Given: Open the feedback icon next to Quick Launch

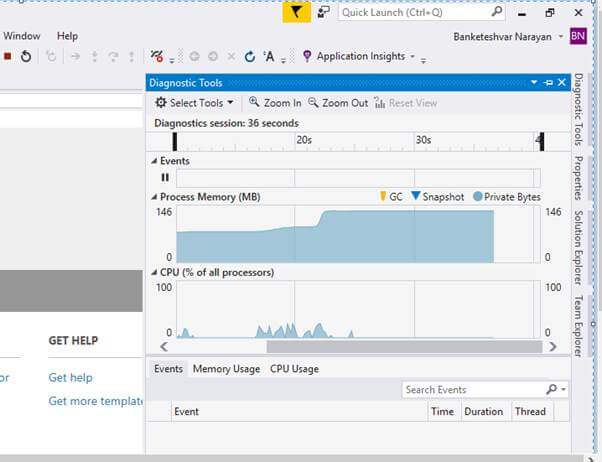Looking at the screenshot, I should click(x=323, y=12).
